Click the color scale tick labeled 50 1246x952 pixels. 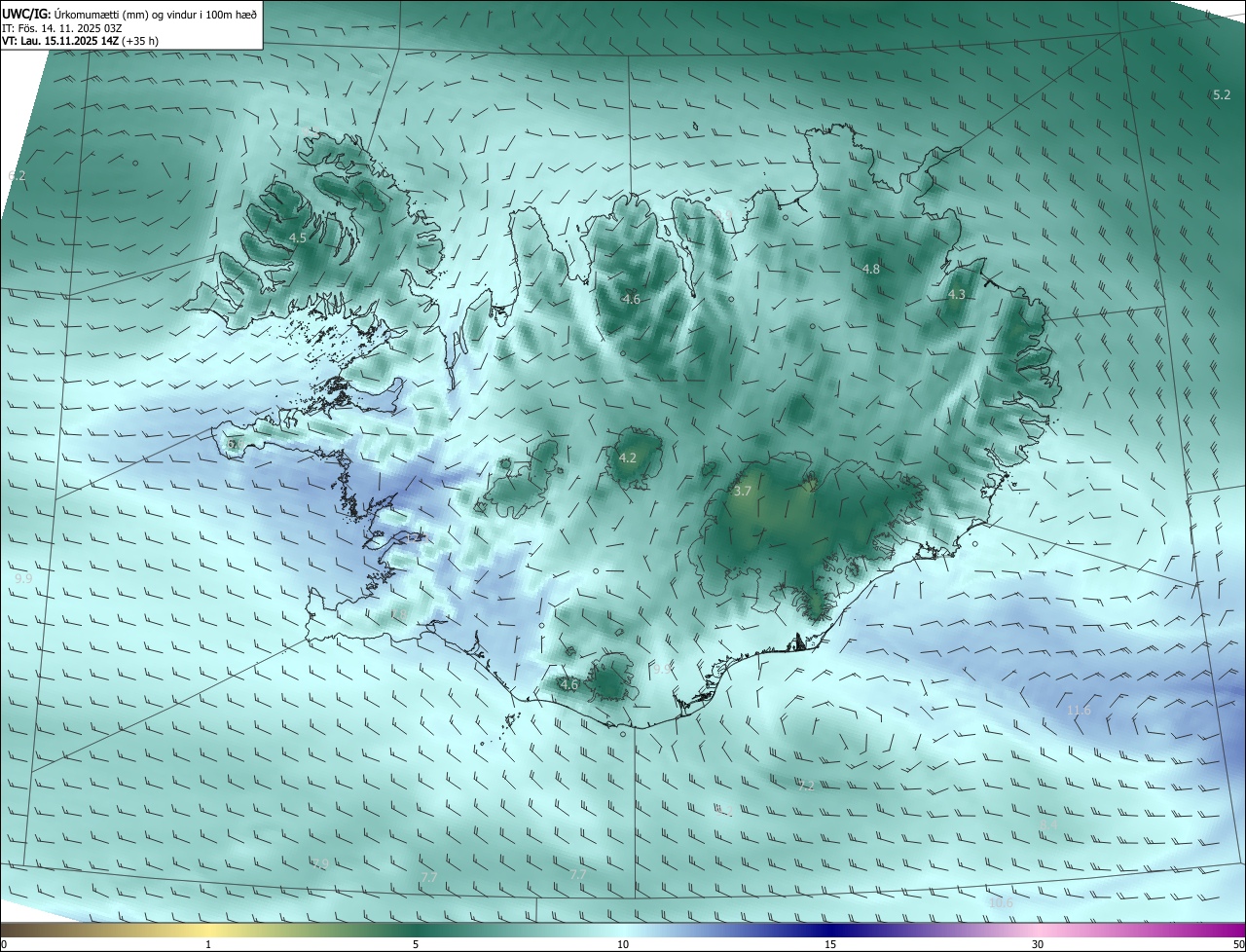click(1238, 944)
